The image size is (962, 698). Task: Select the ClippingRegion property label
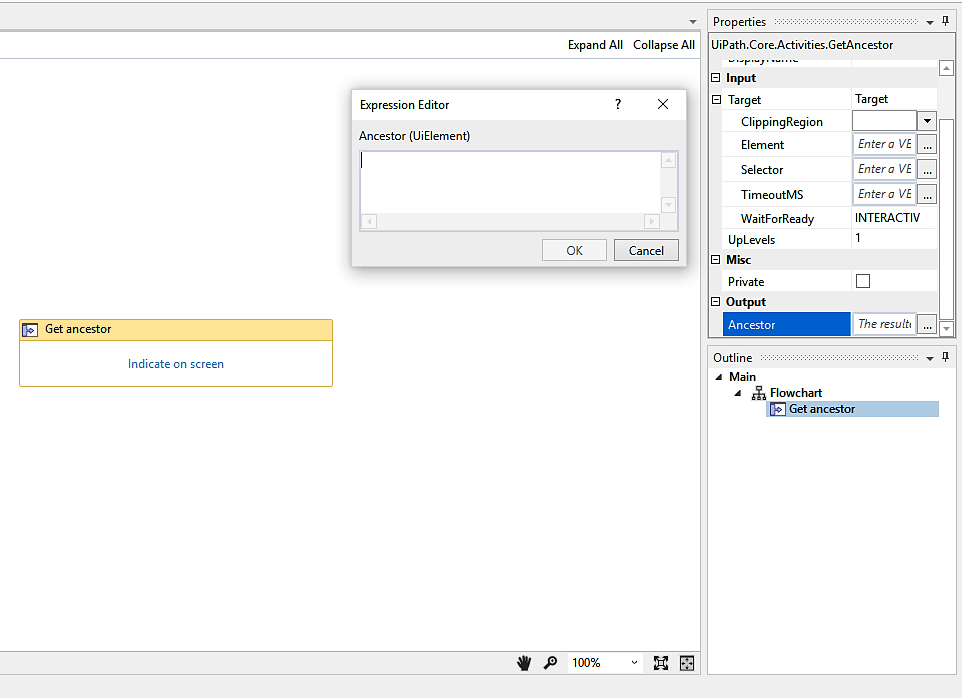coord(781,121)
